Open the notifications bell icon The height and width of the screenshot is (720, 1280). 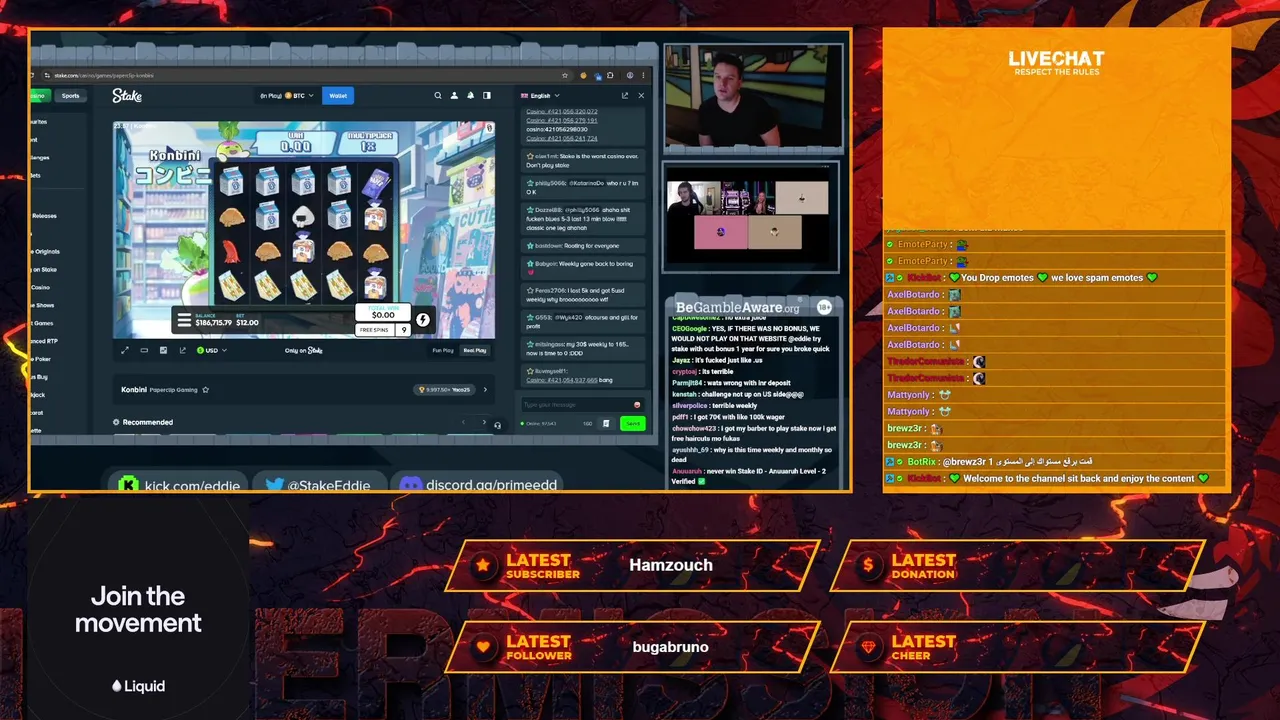(470, 96)
